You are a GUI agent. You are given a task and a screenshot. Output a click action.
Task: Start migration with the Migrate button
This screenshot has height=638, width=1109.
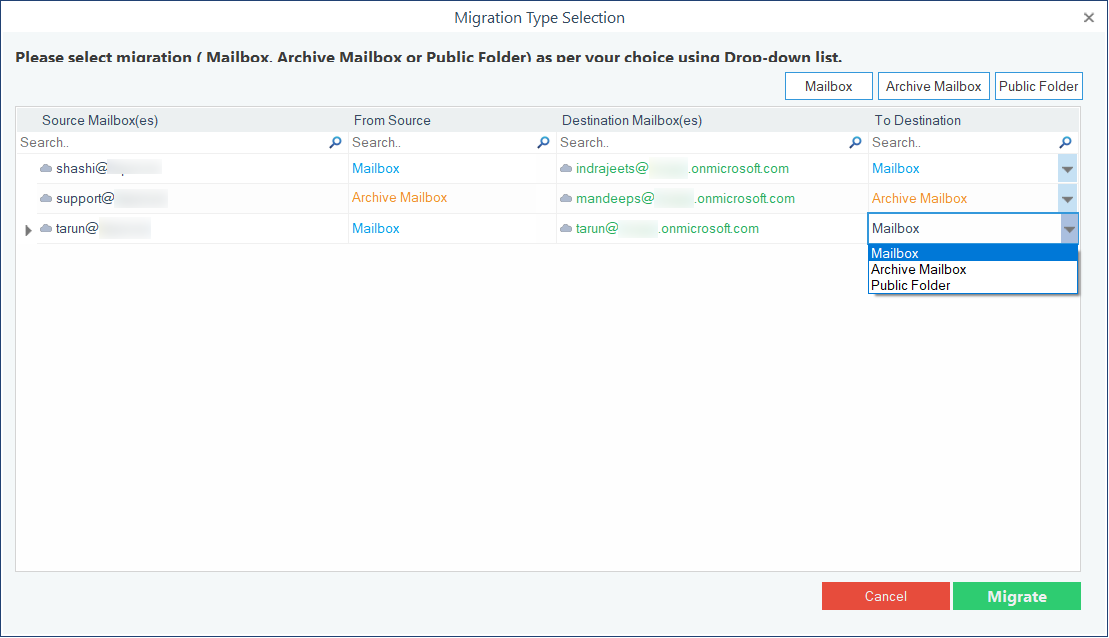pos(1016,596)
